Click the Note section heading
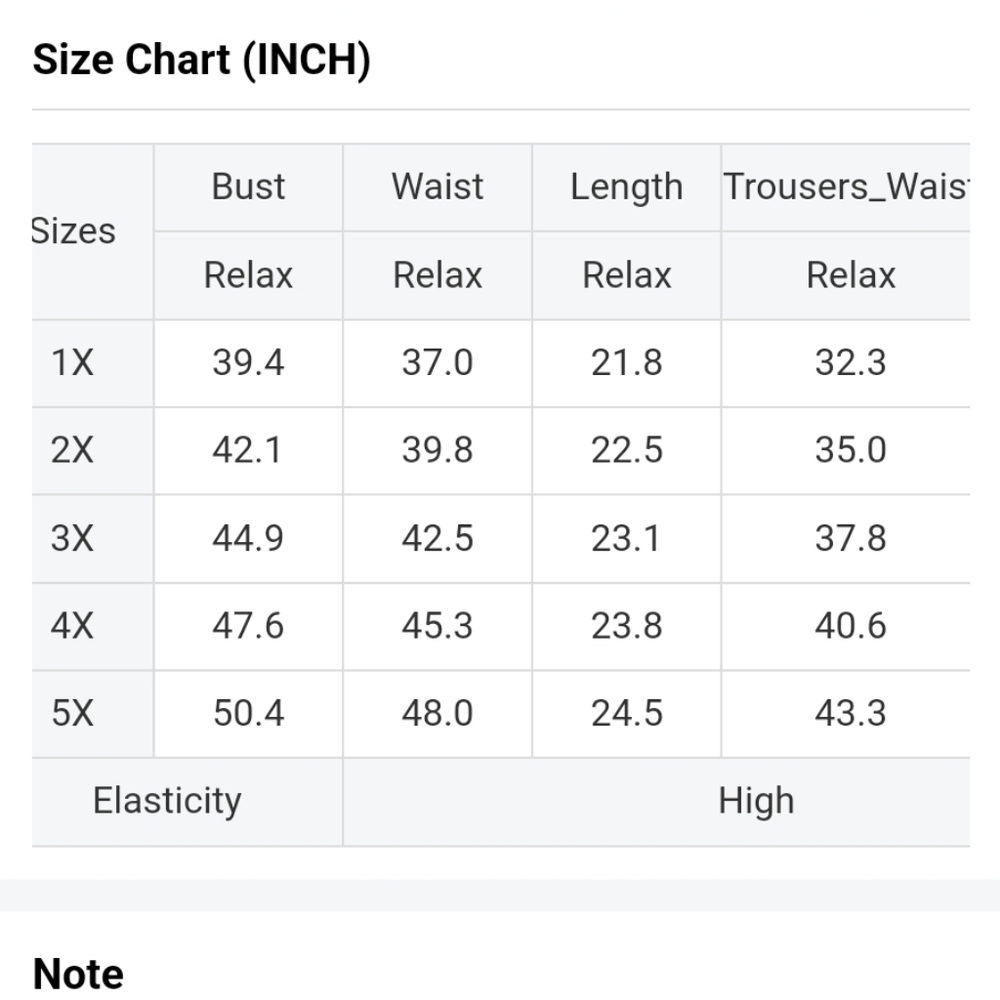Image resolution: width=1000 pixels, height=1000 pixels. click(78, 973)
